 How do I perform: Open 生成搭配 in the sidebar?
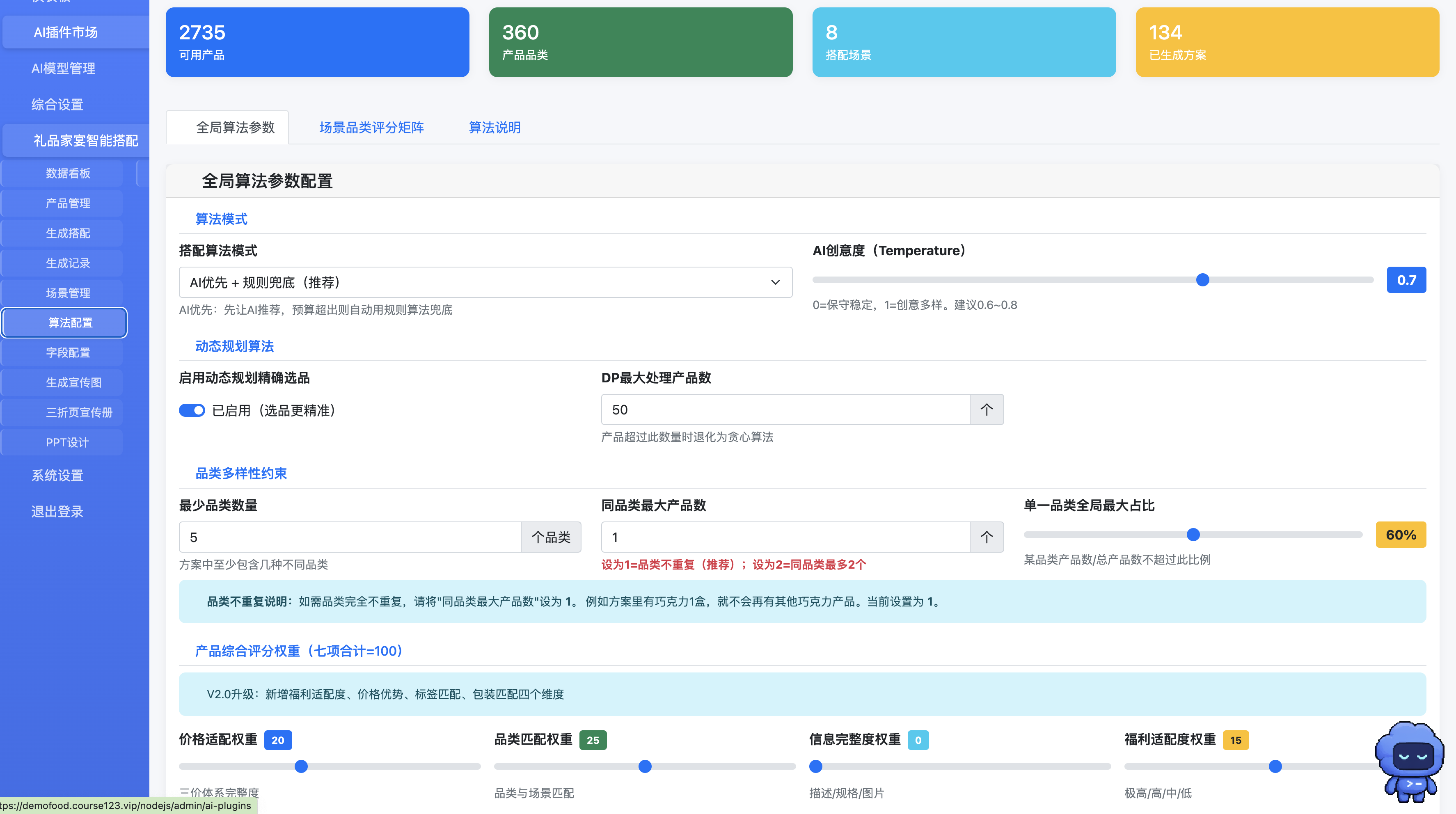[62, 233]
